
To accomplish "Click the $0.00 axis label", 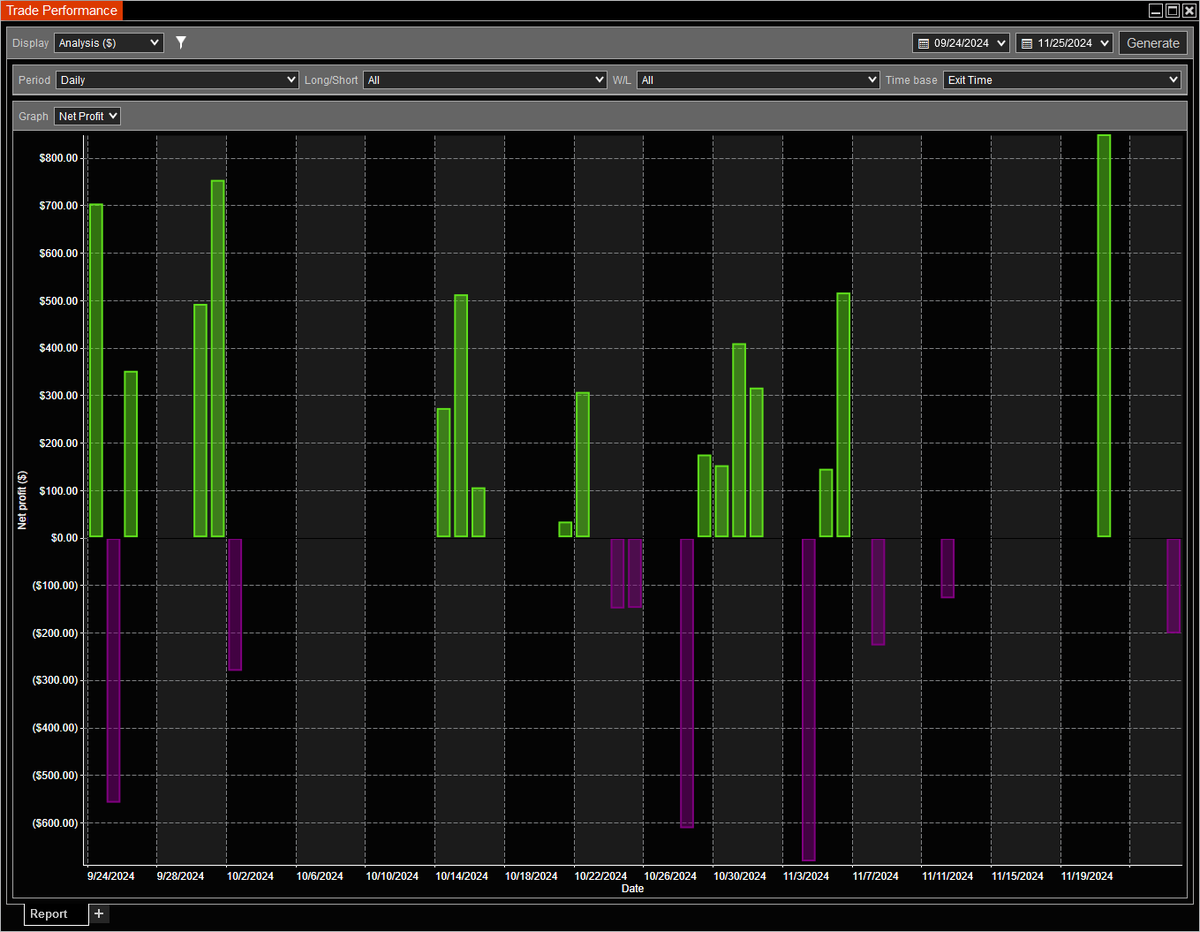I will click(x=65, y=538).
